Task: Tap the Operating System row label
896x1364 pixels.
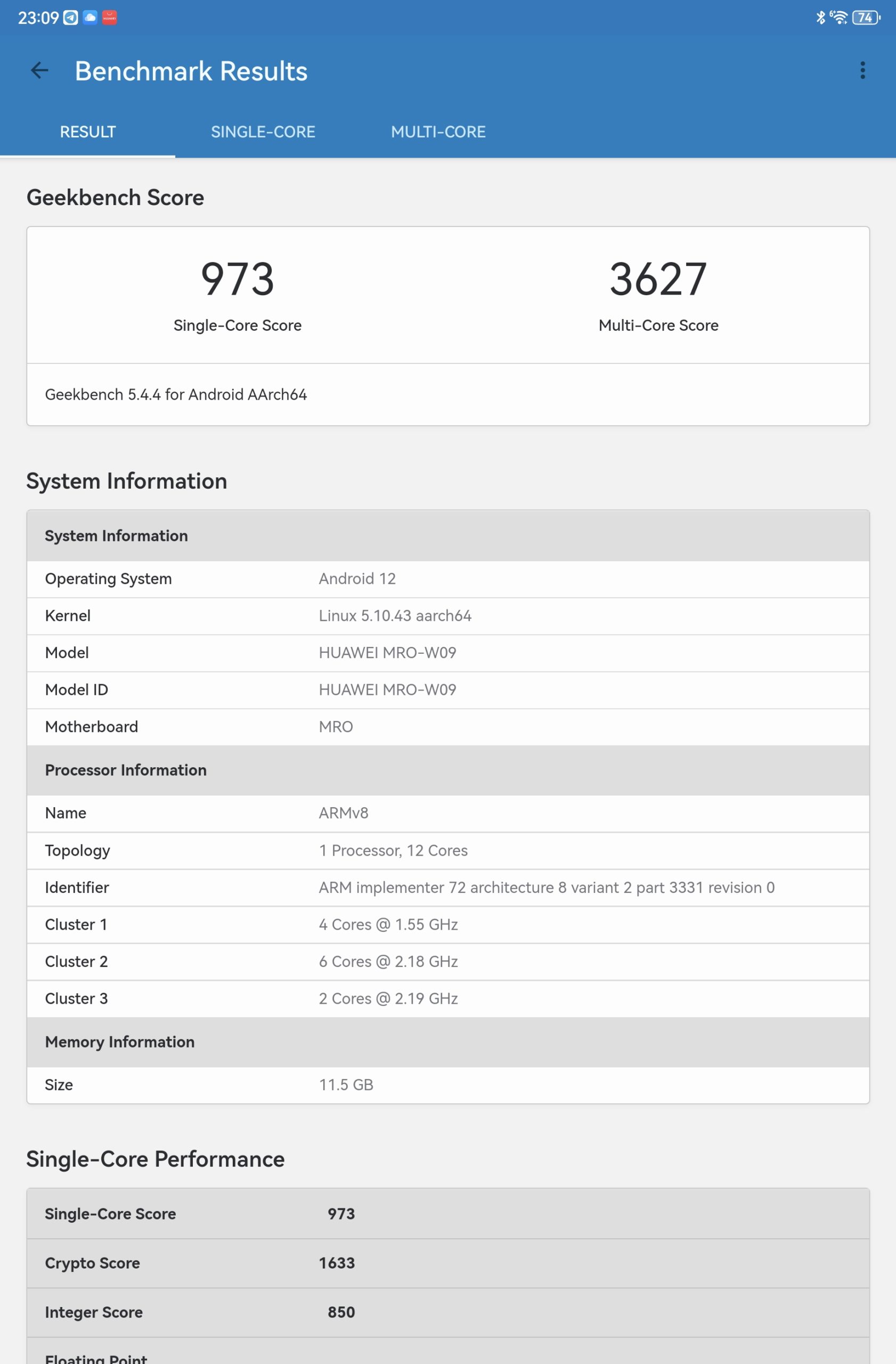Action: coord(108,579)
